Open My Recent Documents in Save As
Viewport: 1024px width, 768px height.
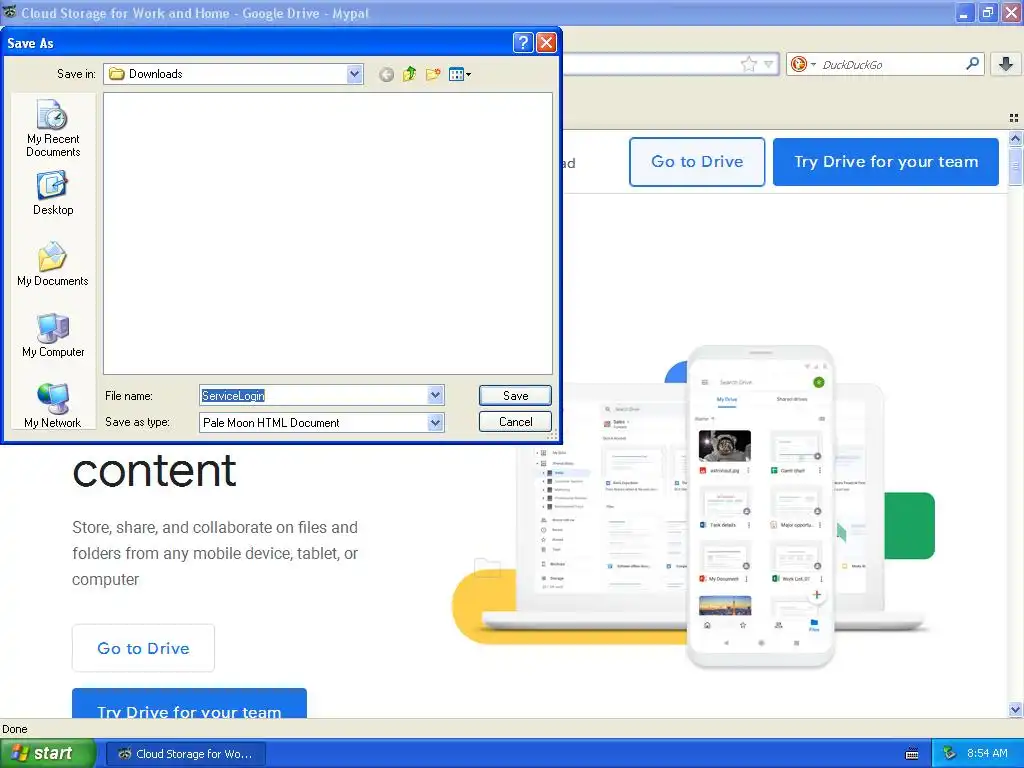click(x=53, y=129)
